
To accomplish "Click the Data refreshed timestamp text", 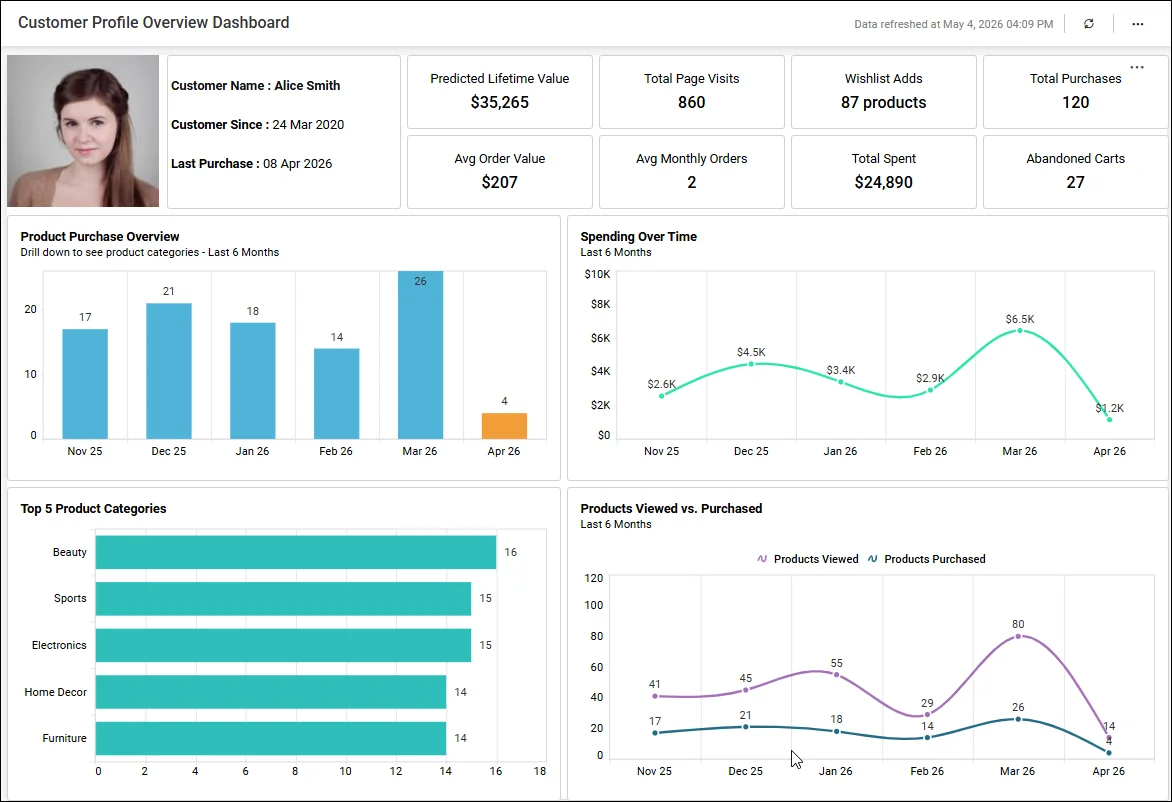I will pyautogui.click(x=954, y=24).
